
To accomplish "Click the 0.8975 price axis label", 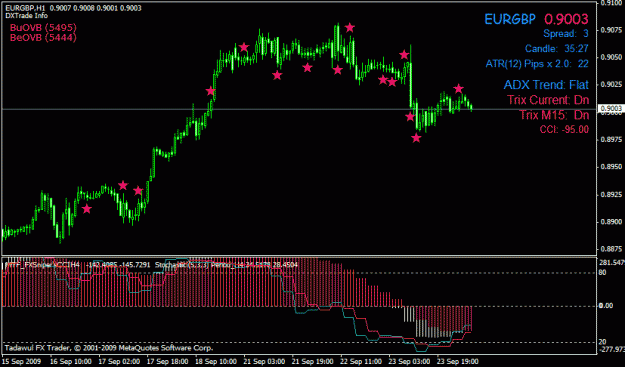I will click(612, 139).
